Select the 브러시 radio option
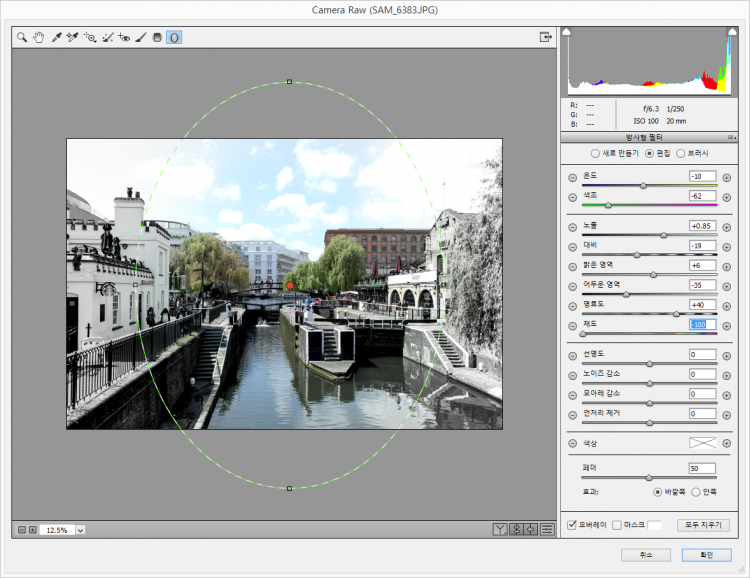 coord(681,153)
